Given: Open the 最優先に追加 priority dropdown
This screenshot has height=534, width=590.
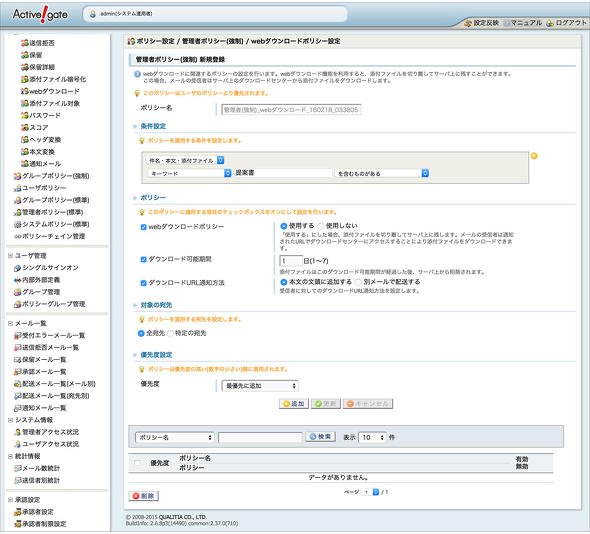Looking at the screenshot, I should (x=260, y=386).
